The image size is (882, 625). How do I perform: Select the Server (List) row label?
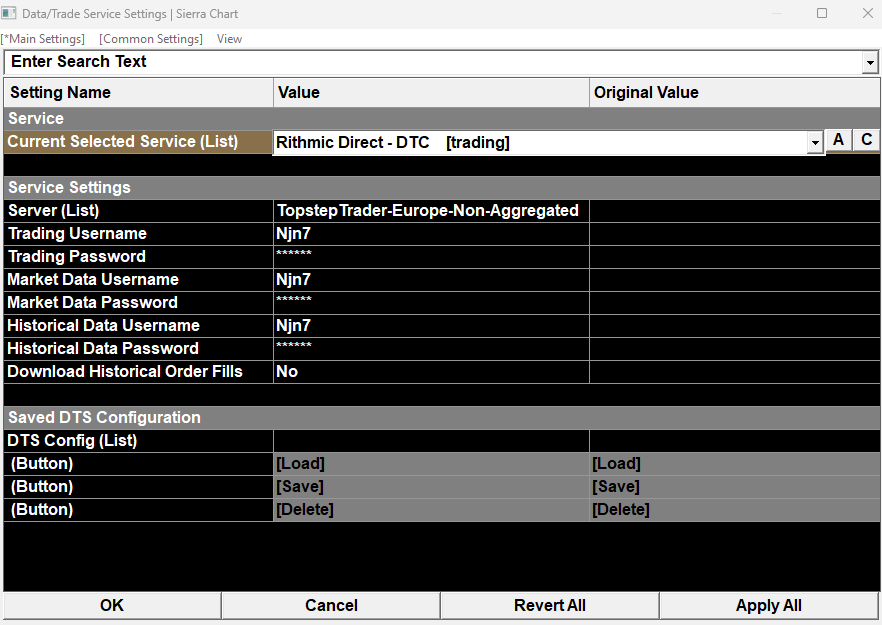click(138, 211)
